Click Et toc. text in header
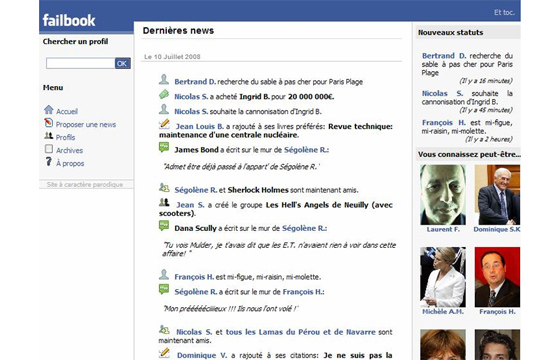The height and width of the screenshot is (360, 560). click(x=504, y=12)
